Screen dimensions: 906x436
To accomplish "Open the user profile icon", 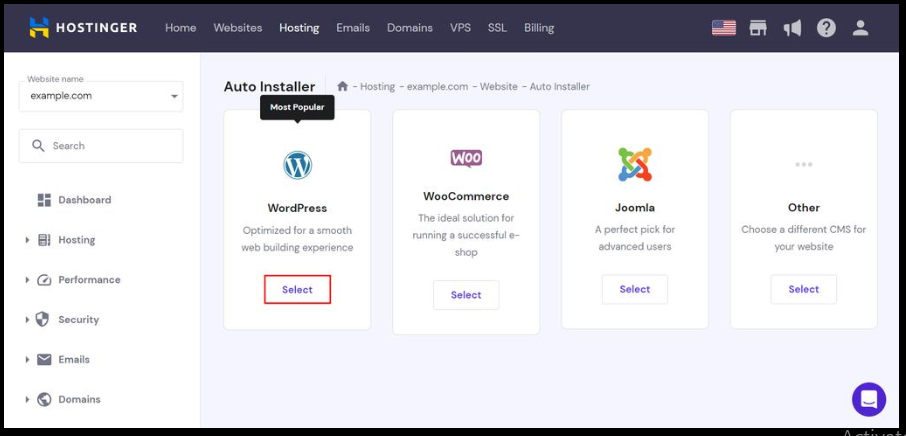I will pos(860,28).
